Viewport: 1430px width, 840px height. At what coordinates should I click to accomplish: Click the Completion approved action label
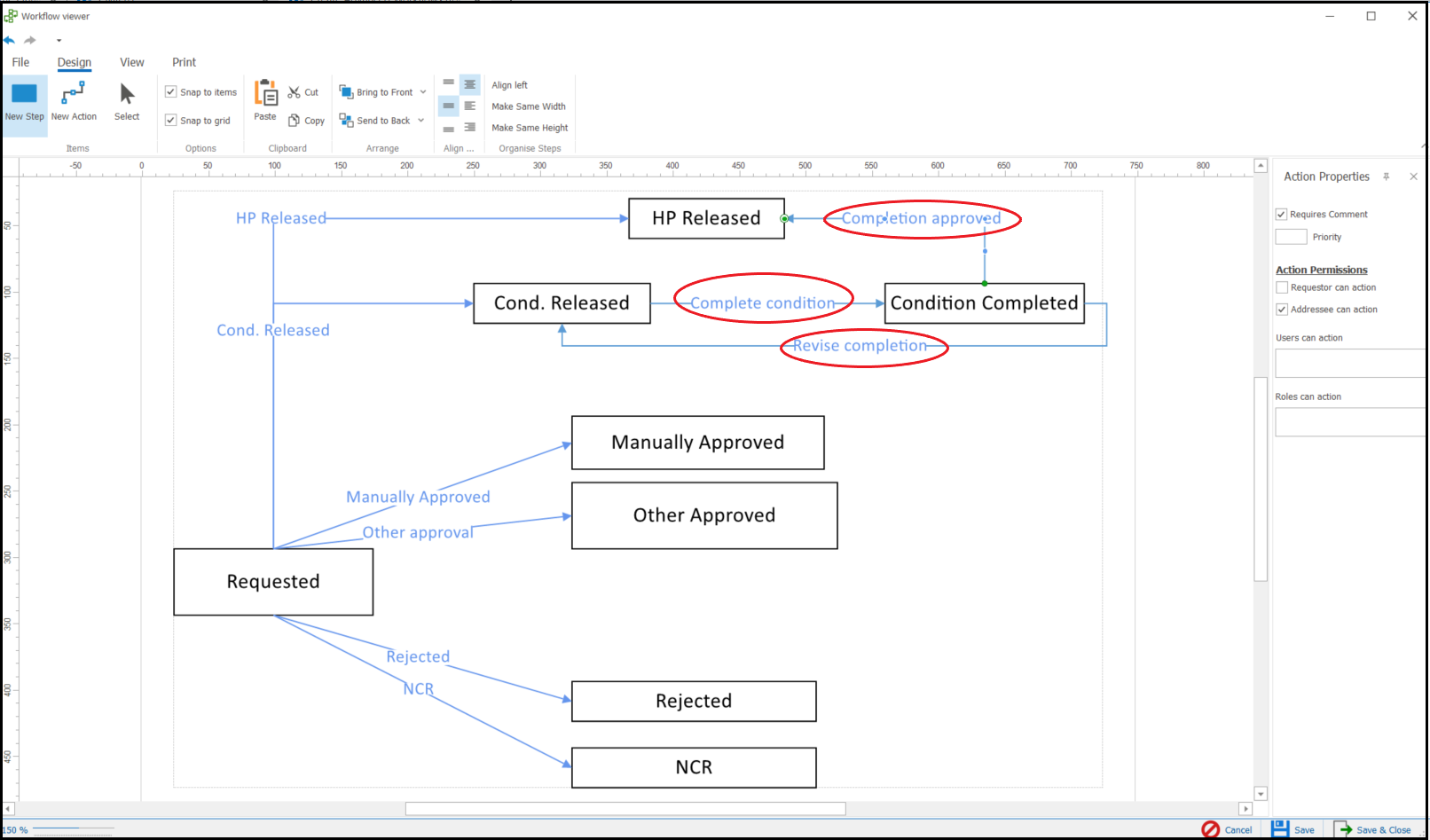921,218
